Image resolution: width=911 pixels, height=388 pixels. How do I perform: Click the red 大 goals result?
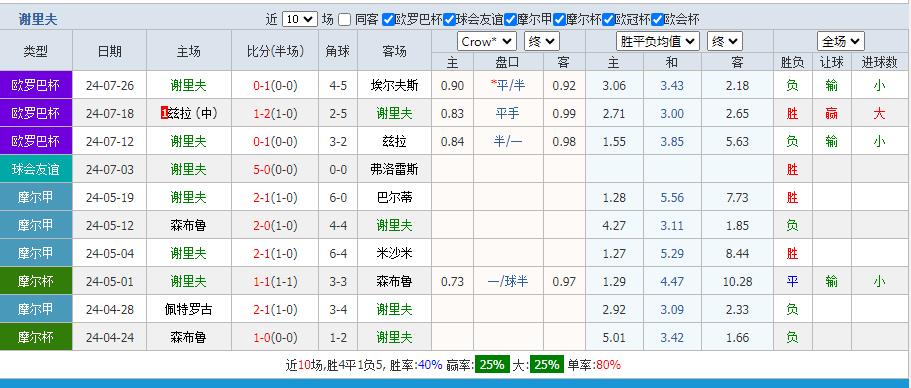879,113
